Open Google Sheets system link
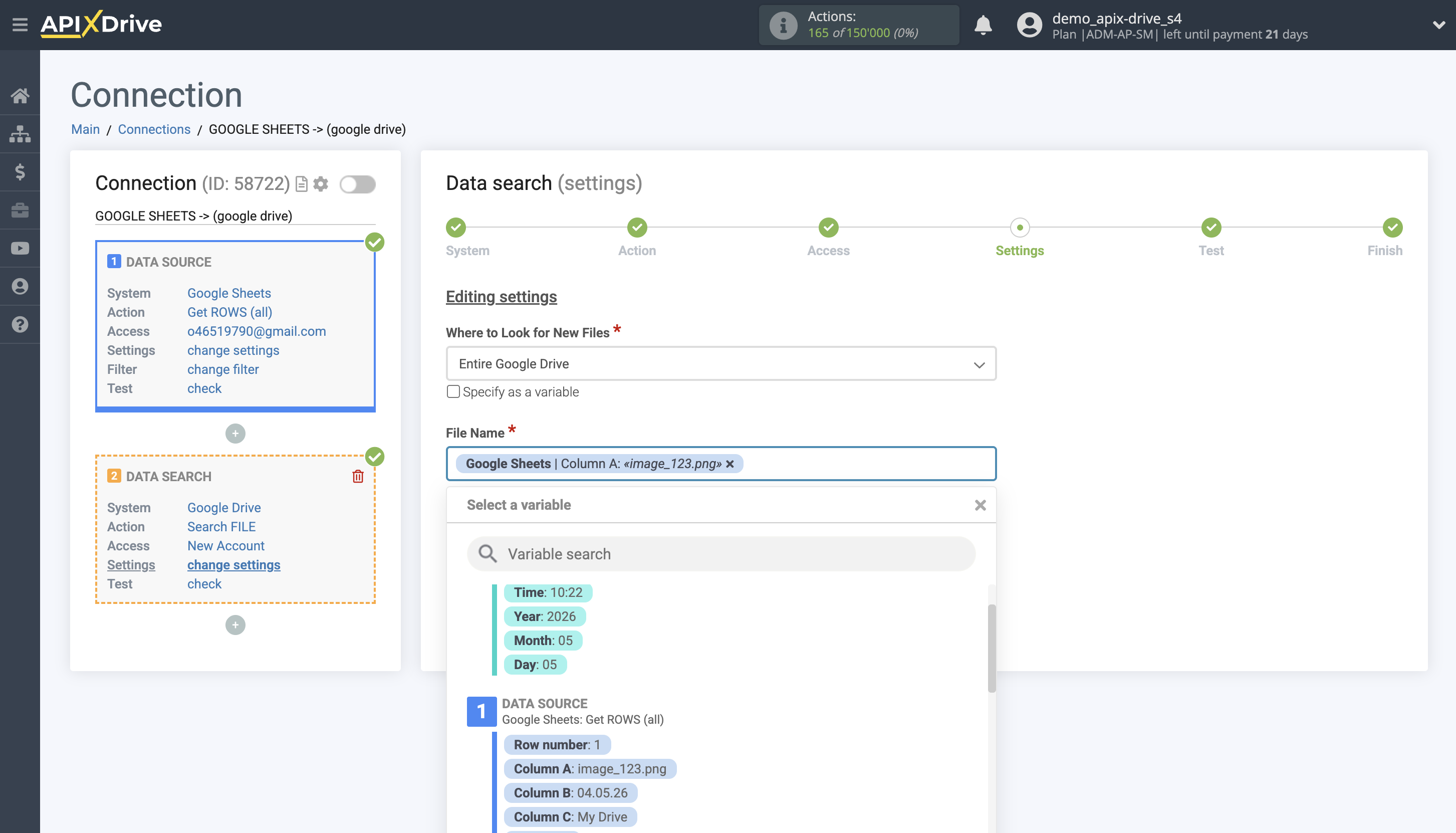This screenshot has width=1456, height=833. point(229,293)
